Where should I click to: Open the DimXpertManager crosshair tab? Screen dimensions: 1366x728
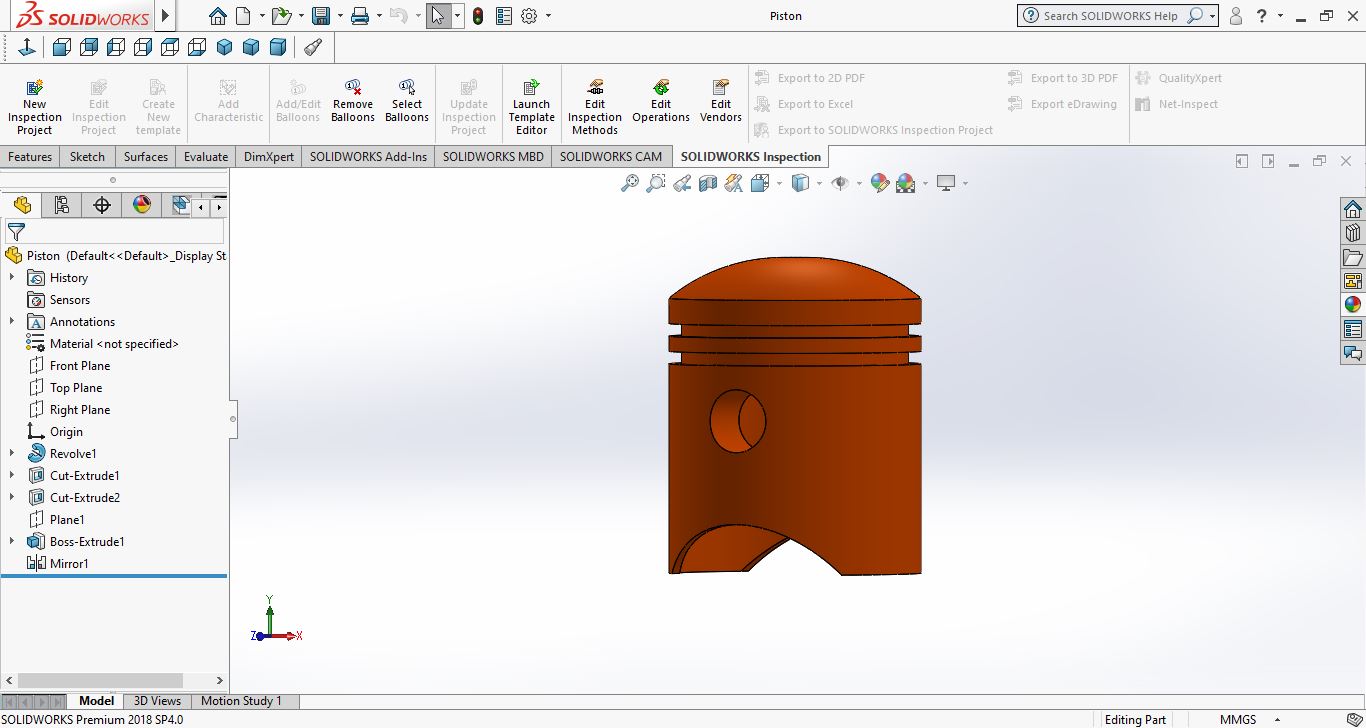(102, 205)
